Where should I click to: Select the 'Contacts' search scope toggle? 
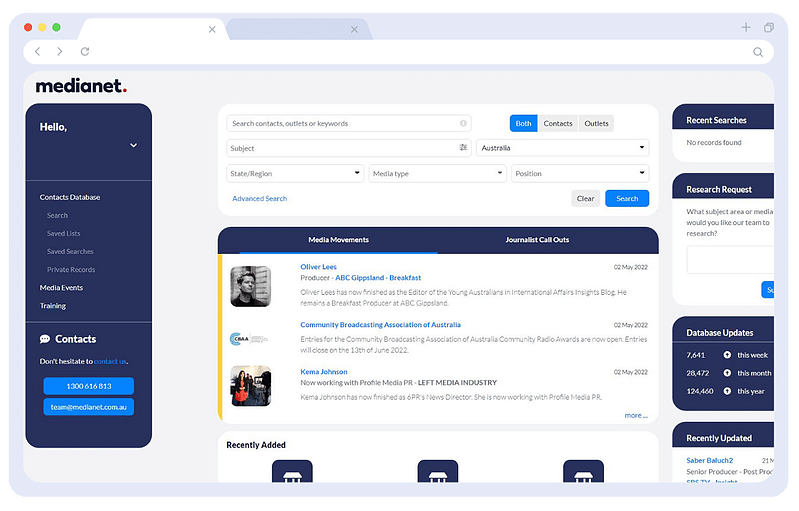[558, 124]
